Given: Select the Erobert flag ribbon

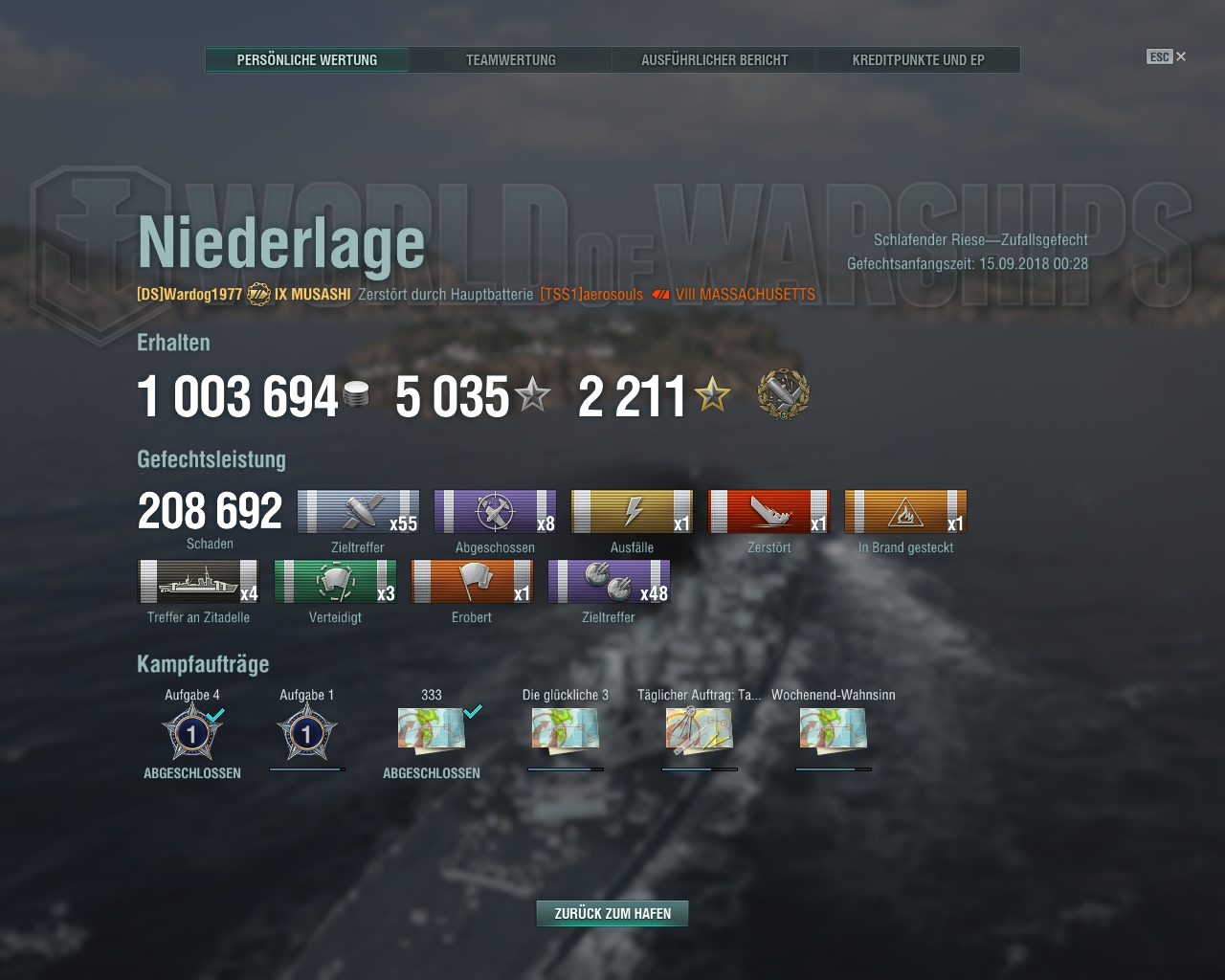Looking at the screenshot, I should [x=472, y=582].
